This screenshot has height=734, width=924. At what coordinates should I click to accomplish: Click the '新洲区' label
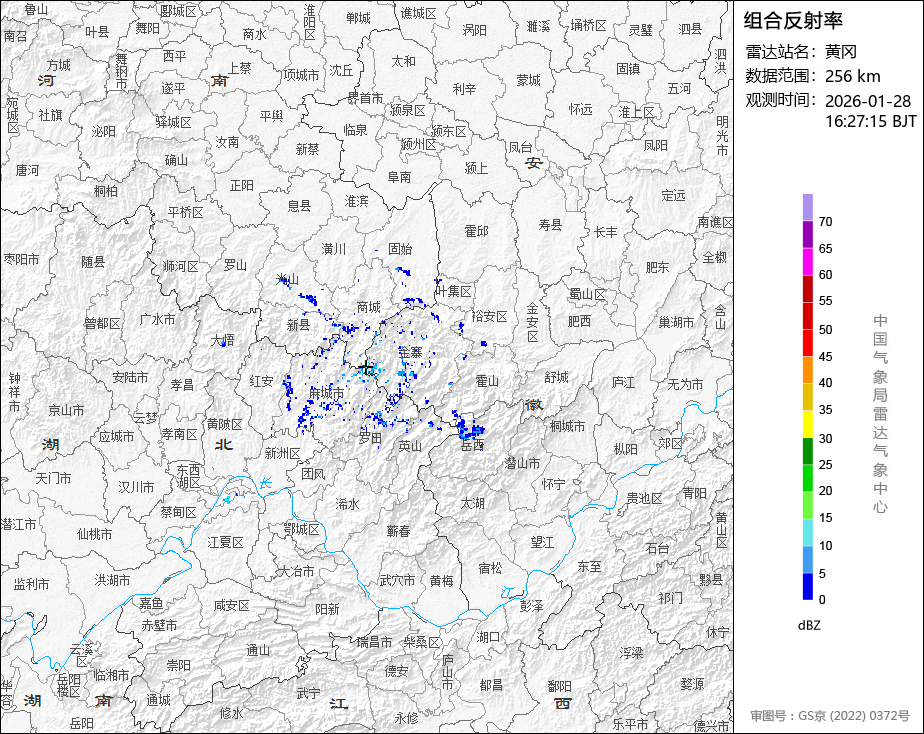(x=282, y=453)
